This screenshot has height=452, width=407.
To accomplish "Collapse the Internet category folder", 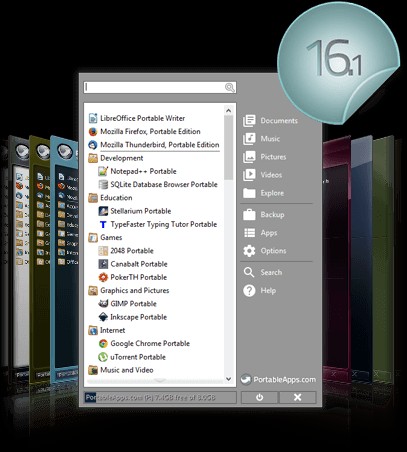I will [93, 330].
